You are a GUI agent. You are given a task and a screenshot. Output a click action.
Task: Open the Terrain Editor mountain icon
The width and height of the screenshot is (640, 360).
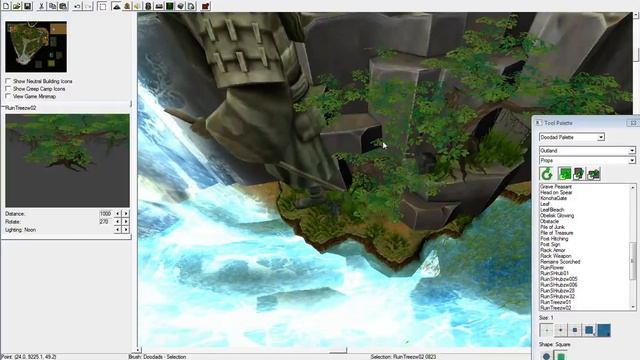116,6
